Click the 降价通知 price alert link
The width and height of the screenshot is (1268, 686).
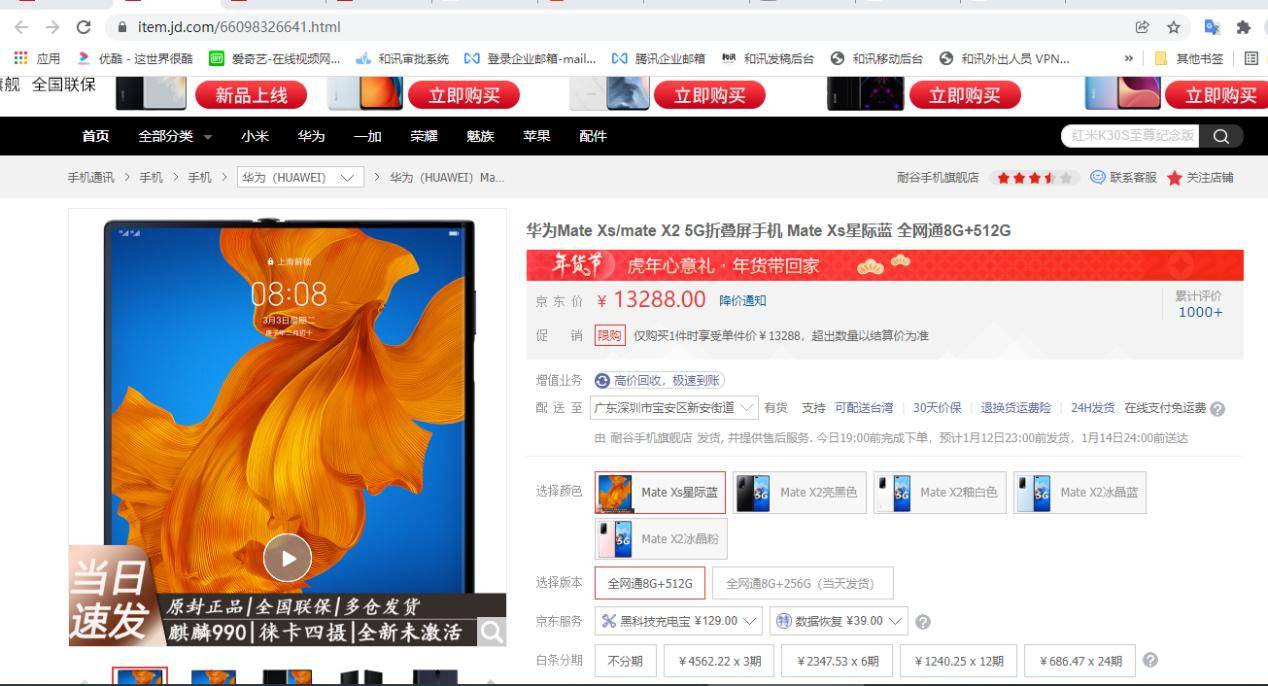click(x=743, y=301)
